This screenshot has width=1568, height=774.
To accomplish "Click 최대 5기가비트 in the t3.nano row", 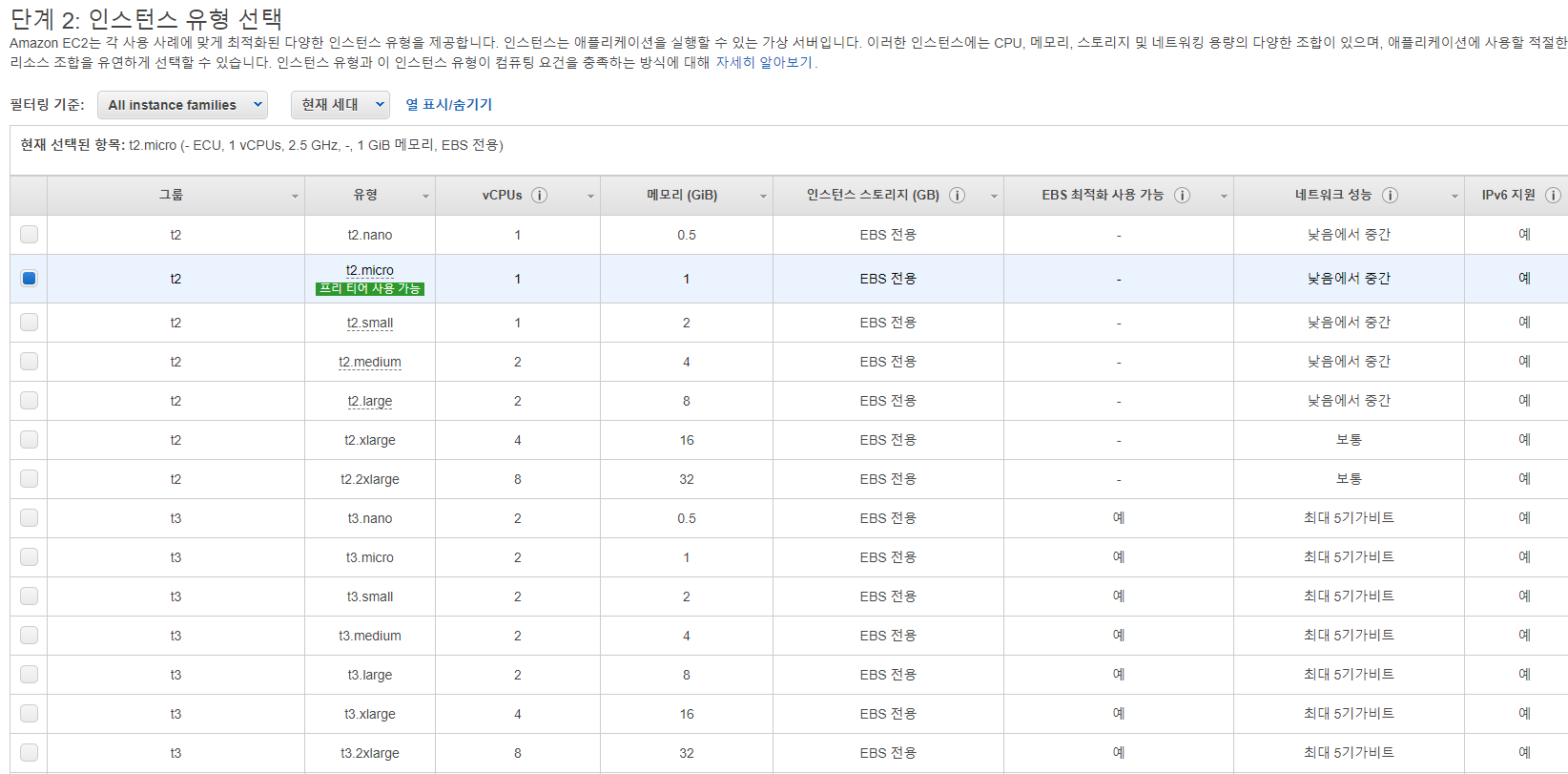I will click(x=1349, y=518).
